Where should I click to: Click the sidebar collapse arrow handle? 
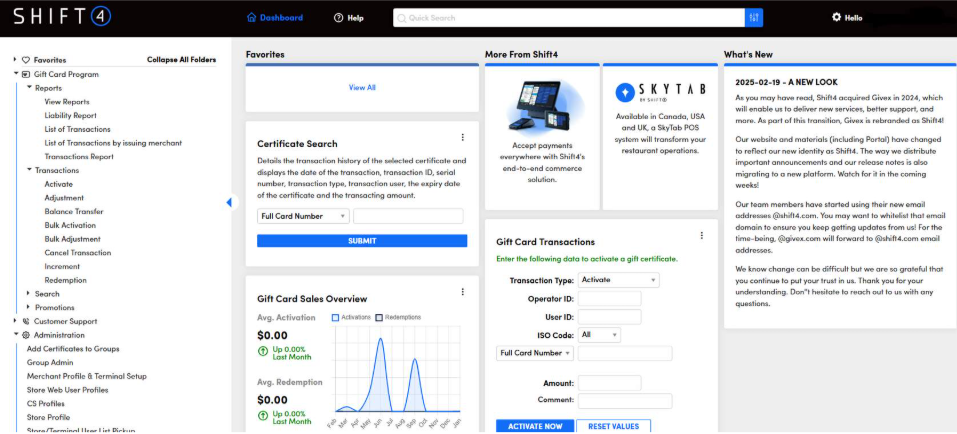point(229,202)
